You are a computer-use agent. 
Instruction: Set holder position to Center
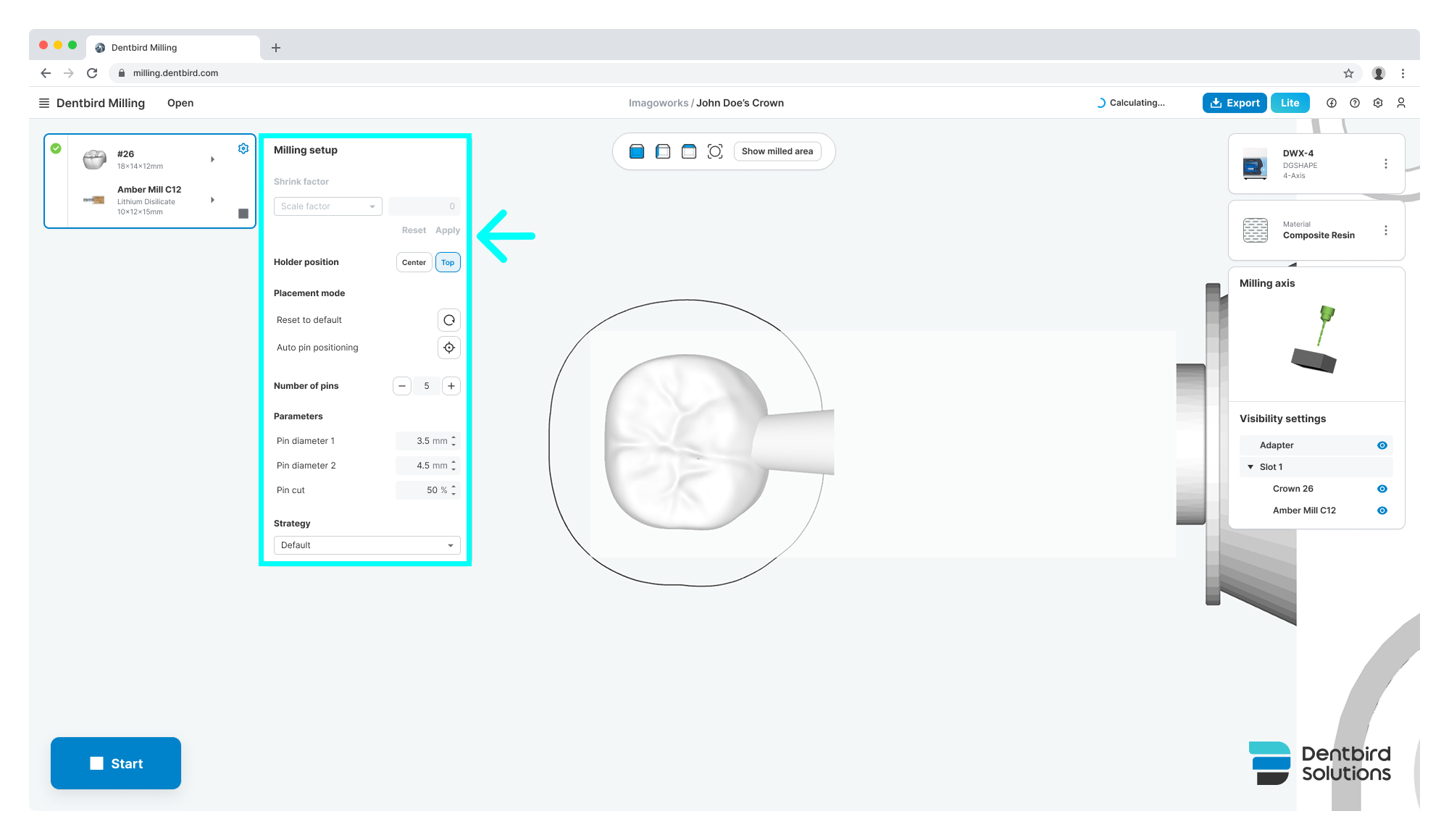coord(414,262)
